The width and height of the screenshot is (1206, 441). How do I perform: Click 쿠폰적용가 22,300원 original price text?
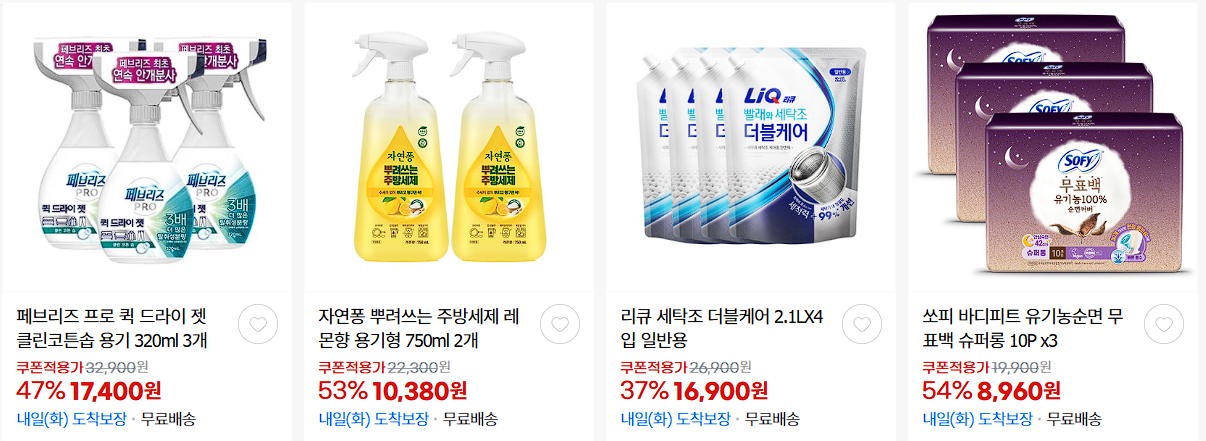384,367
